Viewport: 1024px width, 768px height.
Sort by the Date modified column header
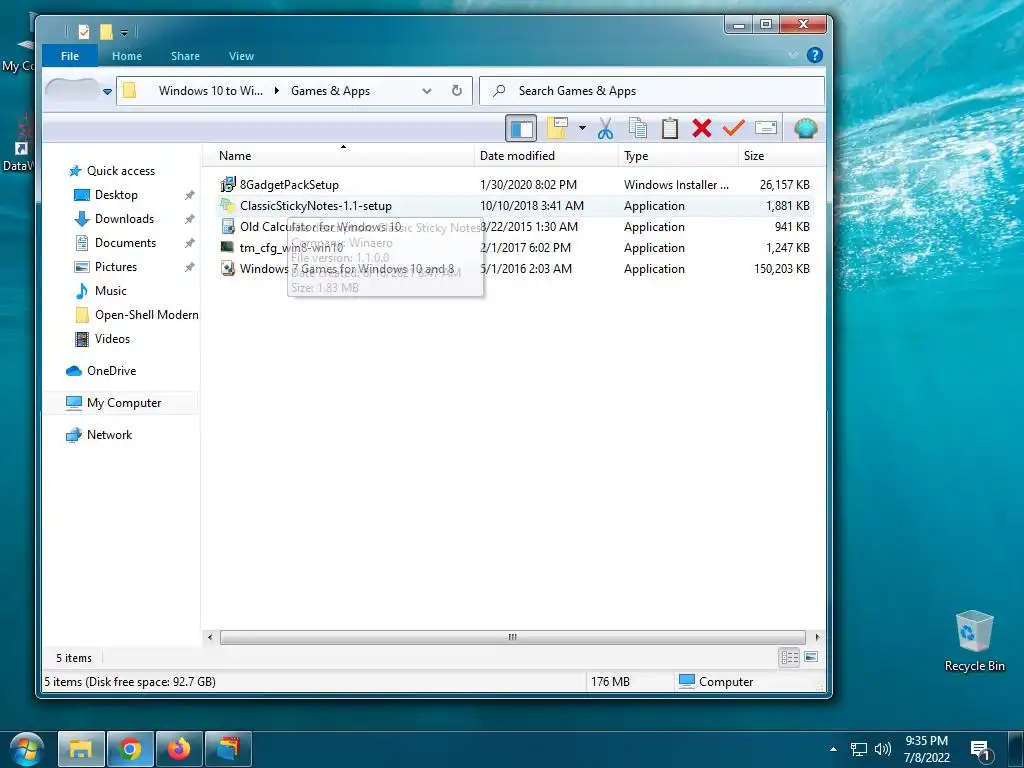pyautogui.click(x=547, y=155)
